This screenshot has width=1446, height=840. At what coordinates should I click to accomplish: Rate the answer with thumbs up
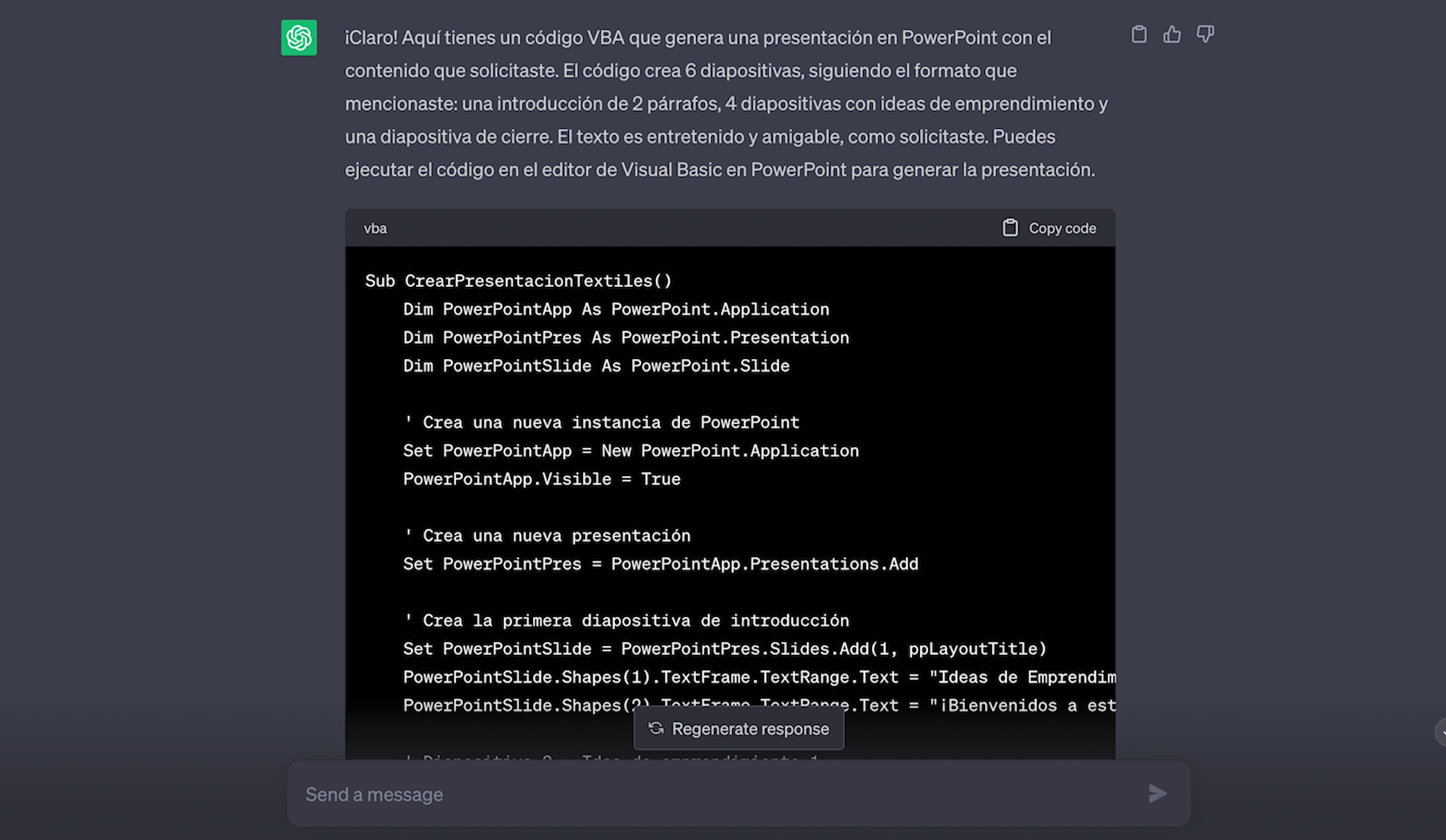click(x=1172, y=34)
